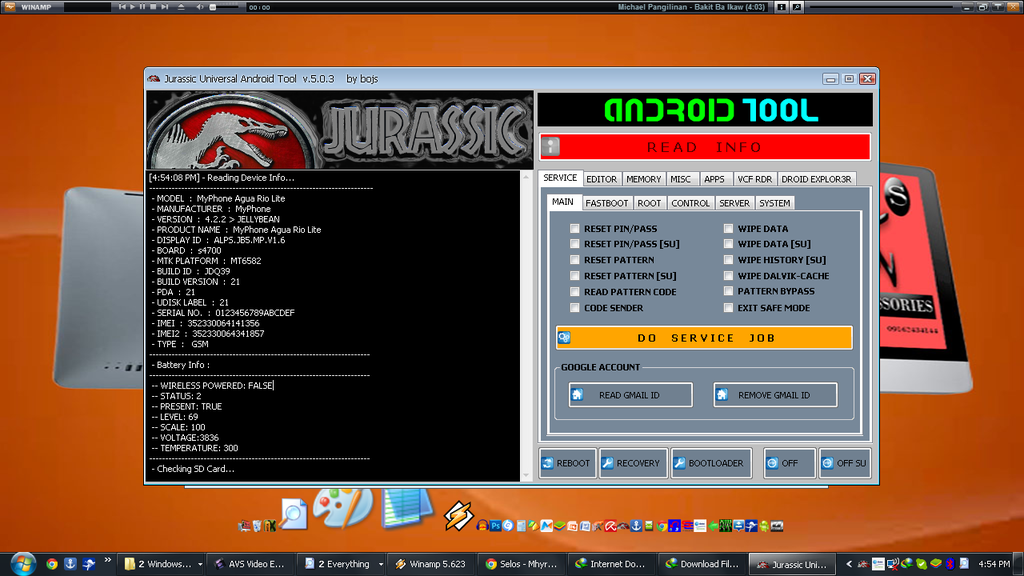Launch Chrome from quick launch
The width and height of the screenshot is (1024, 576).
(x=52, y=564)
